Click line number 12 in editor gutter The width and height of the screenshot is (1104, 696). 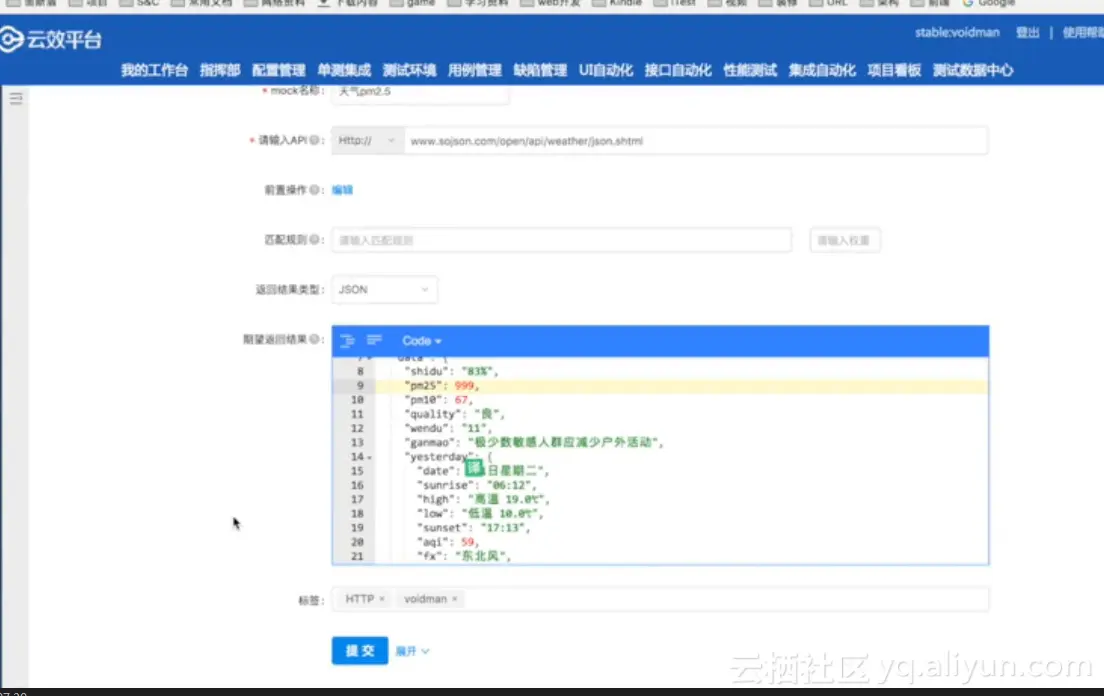[357, 428]
